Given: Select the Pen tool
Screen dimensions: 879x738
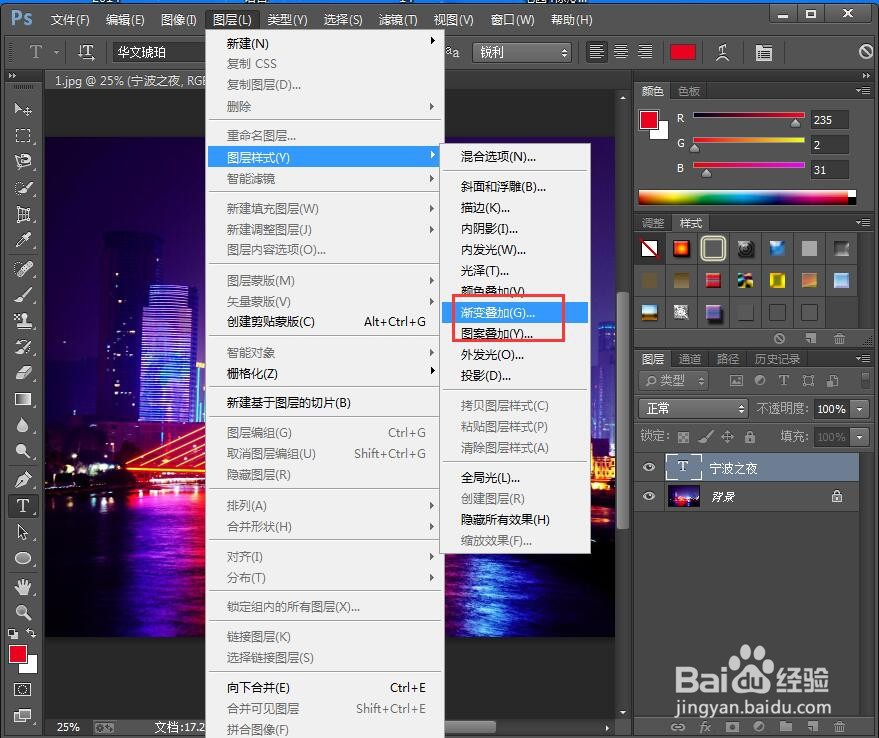Looking at the screenshot, I should coord(22,479).
